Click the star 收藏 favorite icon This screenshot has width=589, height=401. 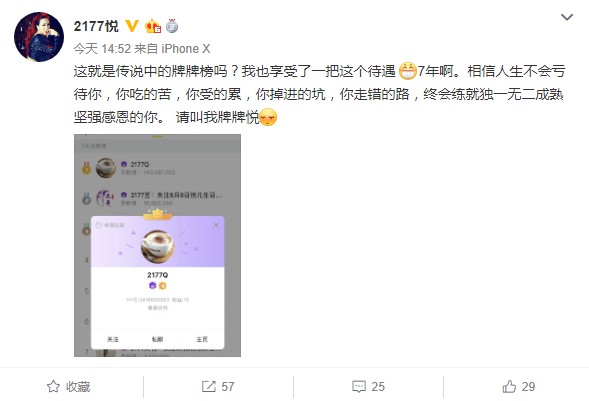[x=53, y=386]
